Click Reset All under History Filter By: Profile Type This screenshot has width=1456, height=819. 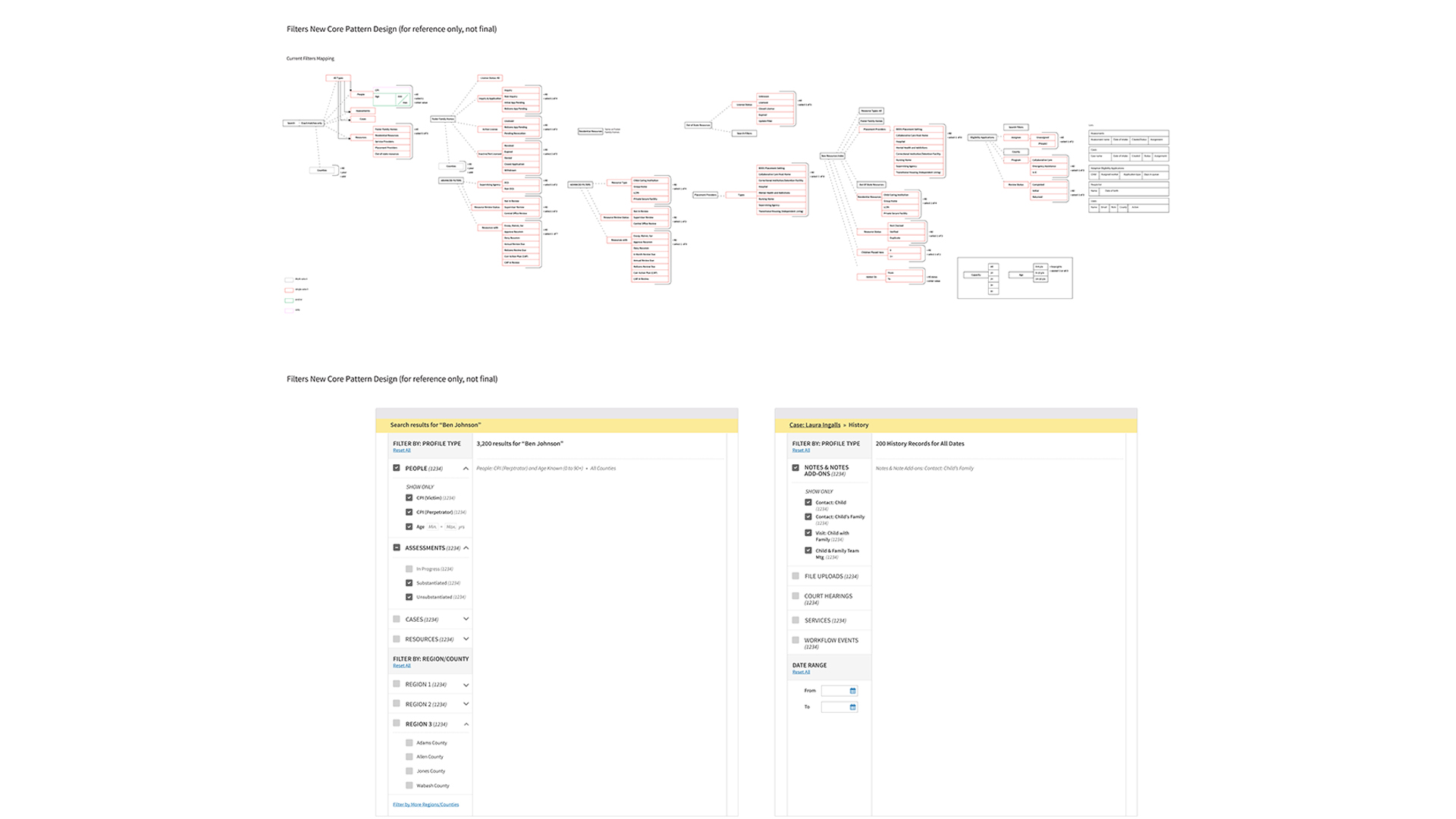click(801, 450)
